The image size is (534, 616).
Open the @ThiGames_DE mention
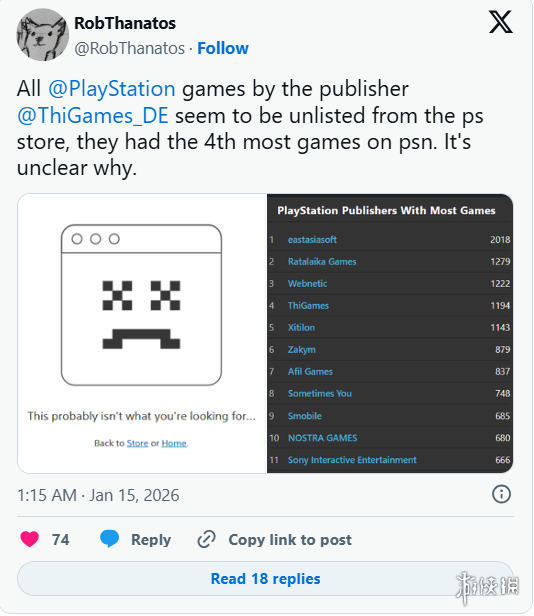tap(93, 116)
